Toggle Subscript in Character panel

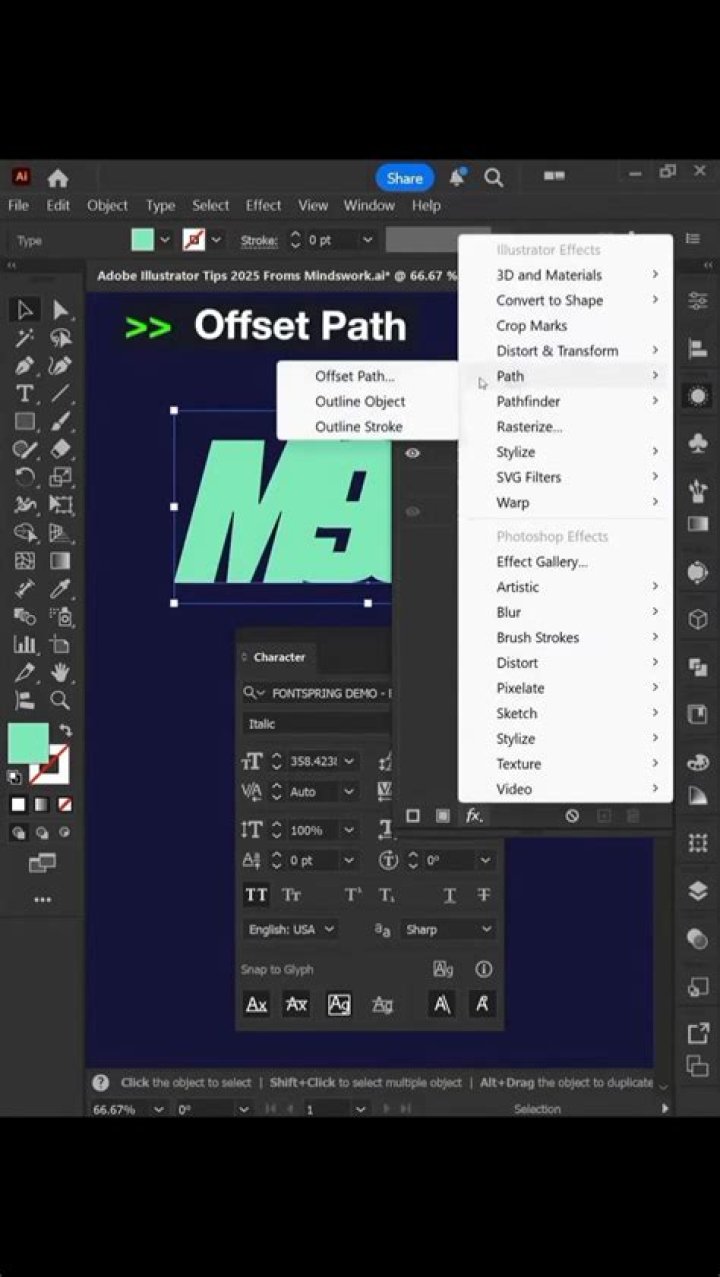pos(387,895)
